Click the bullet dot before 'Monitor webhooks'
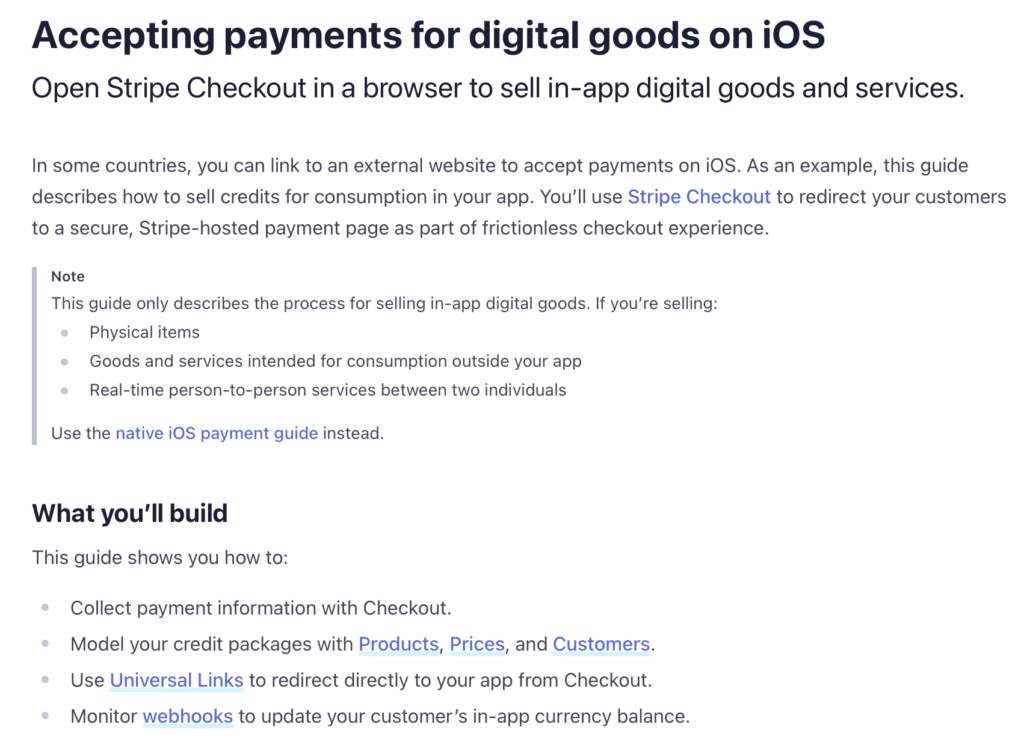The width and height of the screenshot is (1024, 742). [x=45, y=716]
